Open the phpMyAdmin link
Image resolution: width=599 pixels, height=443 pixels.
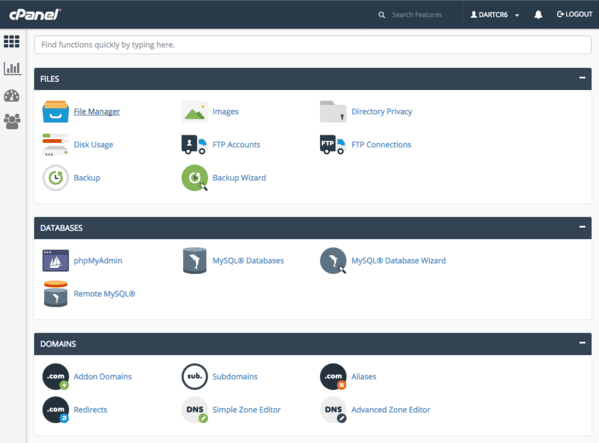click(x=98, y=261)
